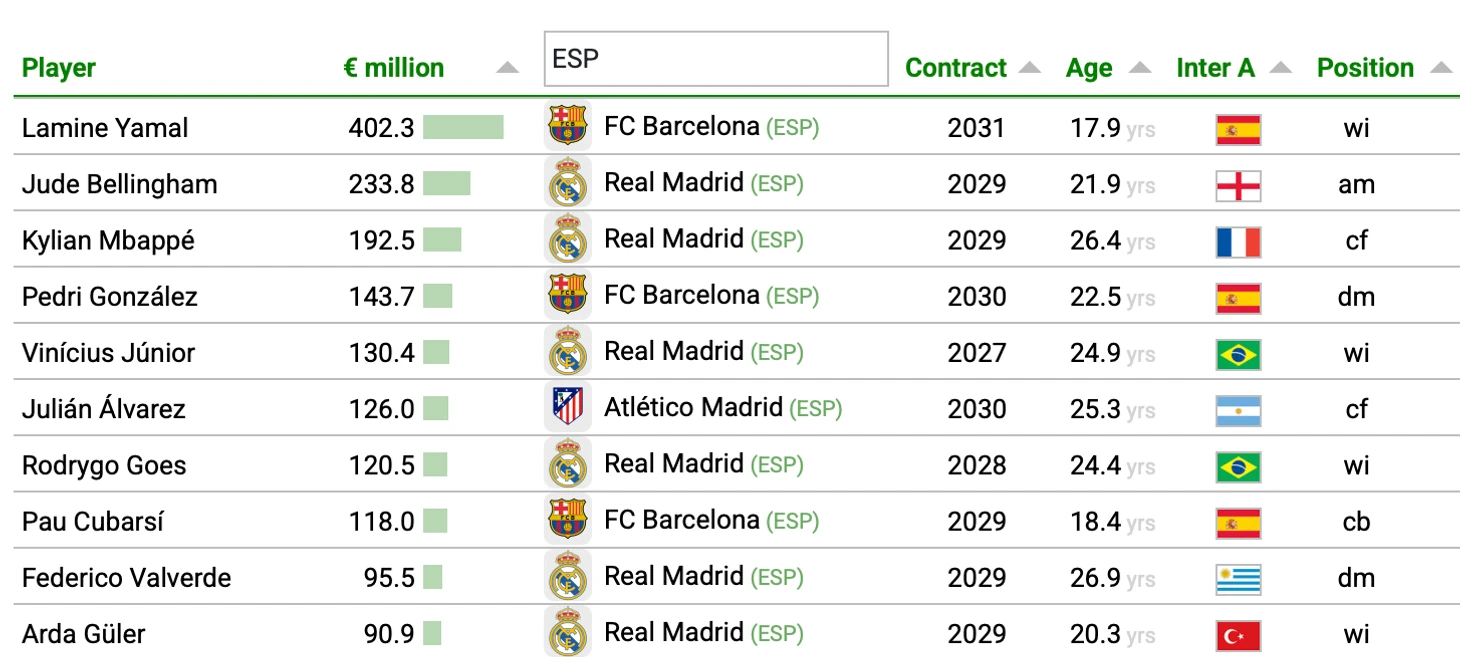1460x657 pixels.
Task: Sort table by Player column header
Action: 59,68
